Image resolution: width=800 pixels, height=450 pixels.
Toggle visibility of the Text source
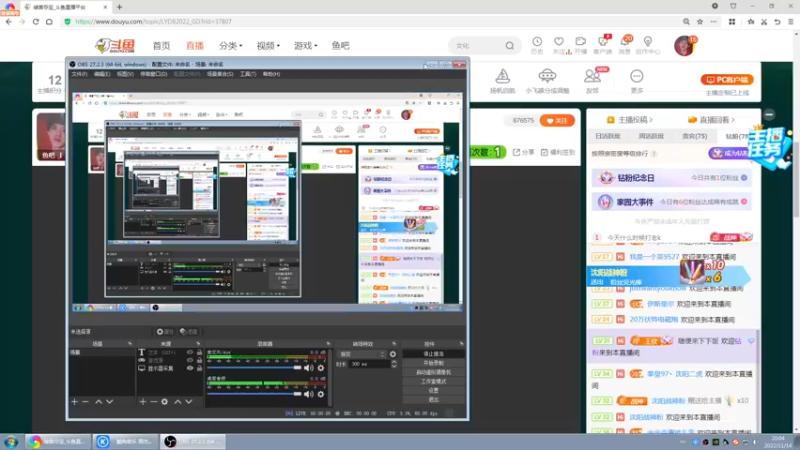coord(190,353)
